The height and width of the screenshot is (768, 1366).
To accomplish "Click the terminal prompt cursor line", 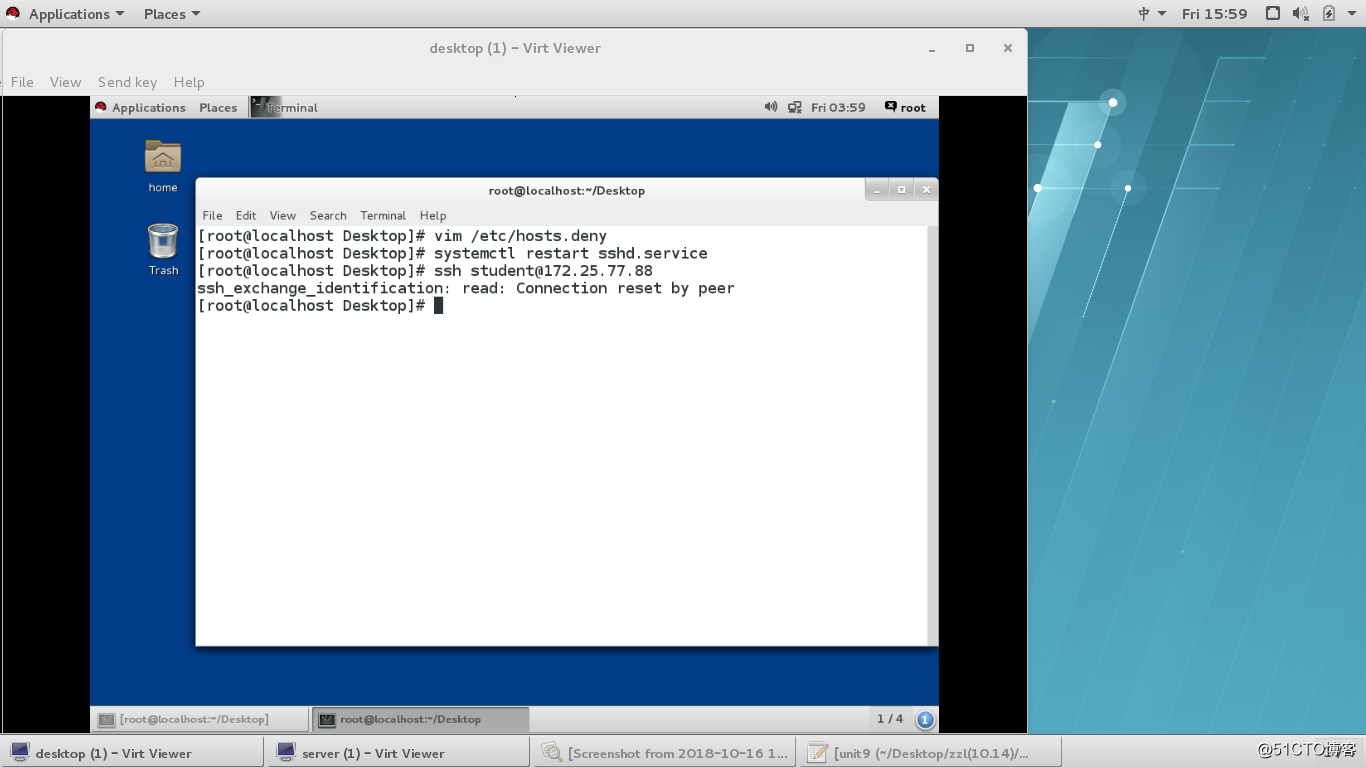I will [320, 306].
